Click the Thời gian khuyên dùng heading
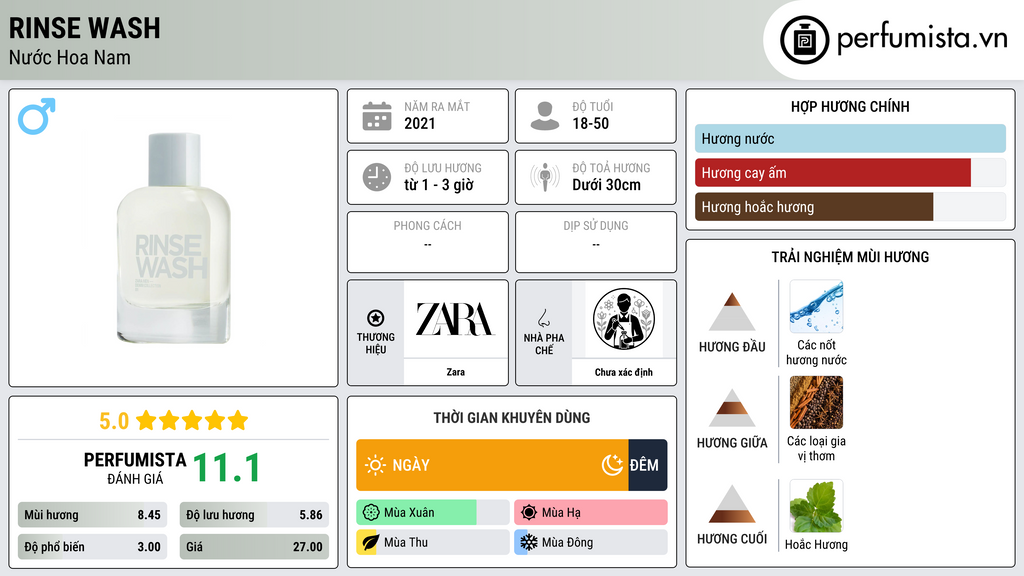The image size is (1024, 576). click(x=511, y=417)
